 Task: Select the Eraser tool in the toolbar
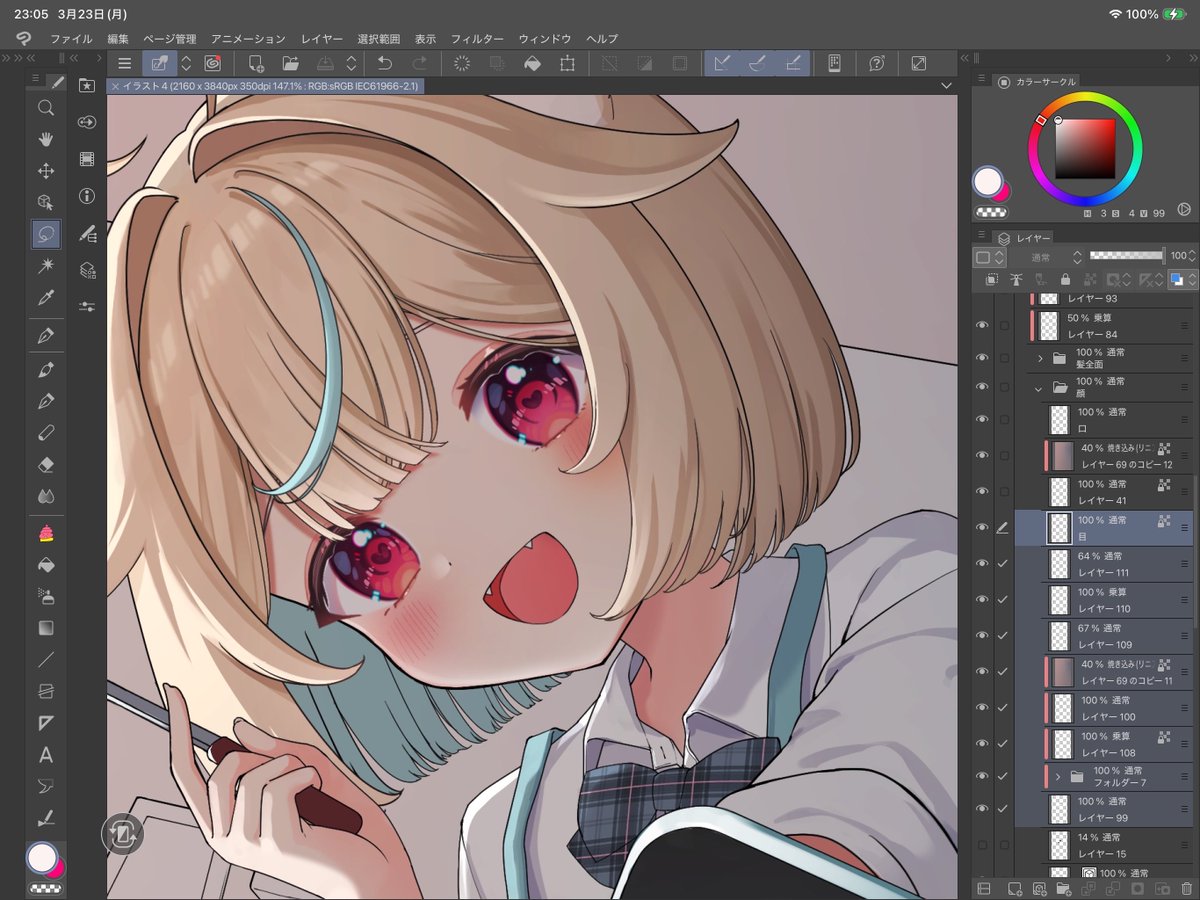[45, 464]
